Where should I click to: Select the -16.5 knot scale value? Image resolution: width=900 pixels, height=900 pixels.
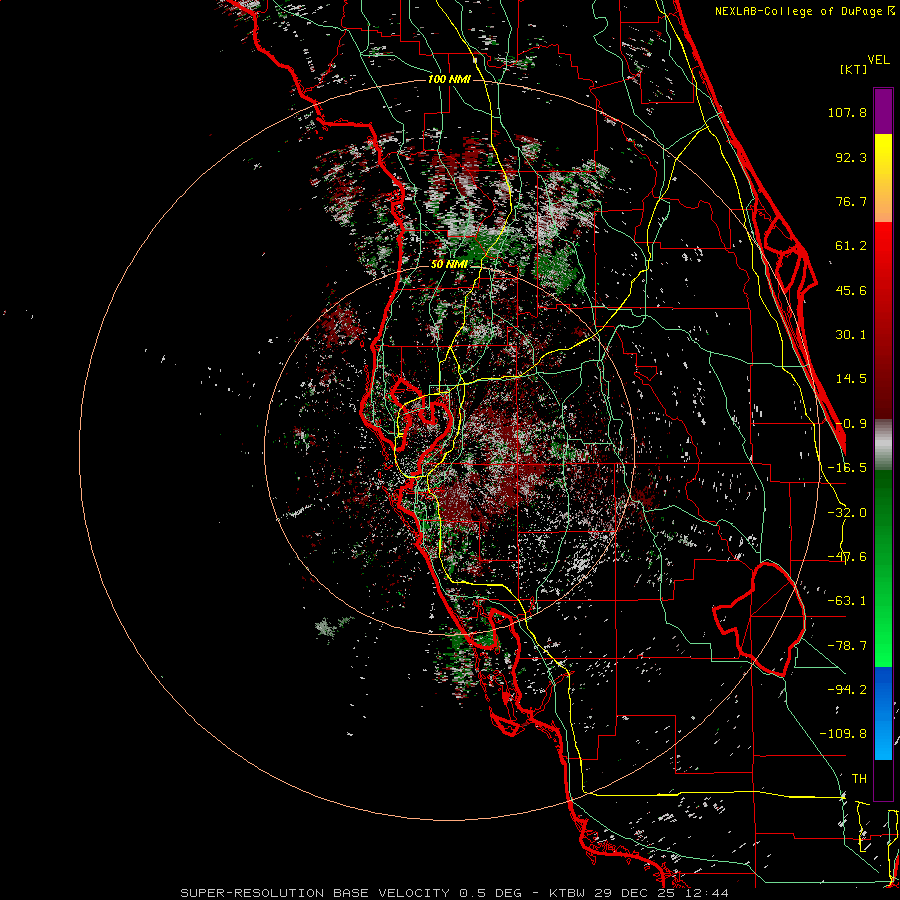click(847, 468)
